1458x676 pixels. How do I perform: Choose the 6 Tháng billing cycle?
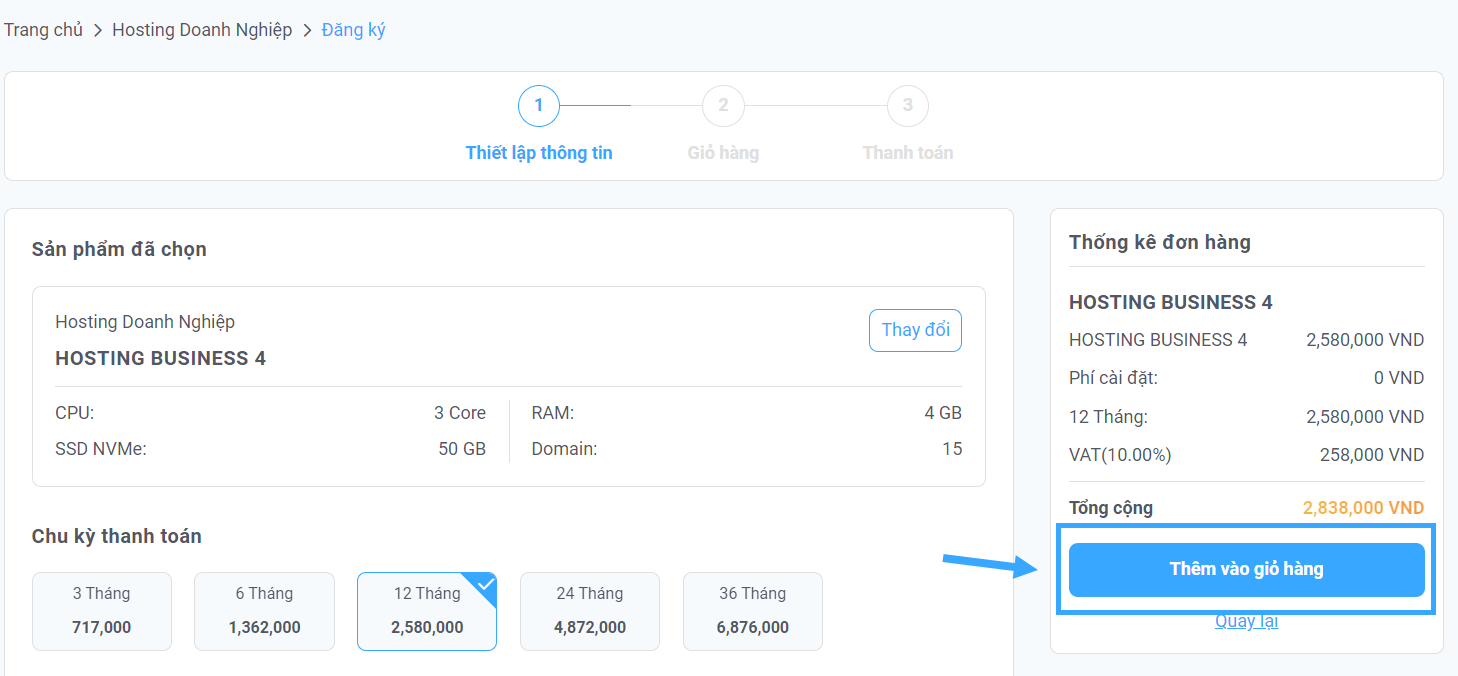click(264, 611)
